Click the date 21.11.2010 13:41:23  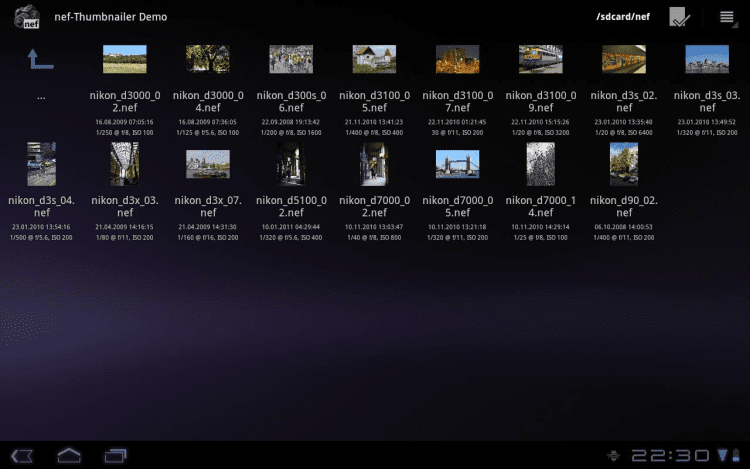[x=375, y=122]
